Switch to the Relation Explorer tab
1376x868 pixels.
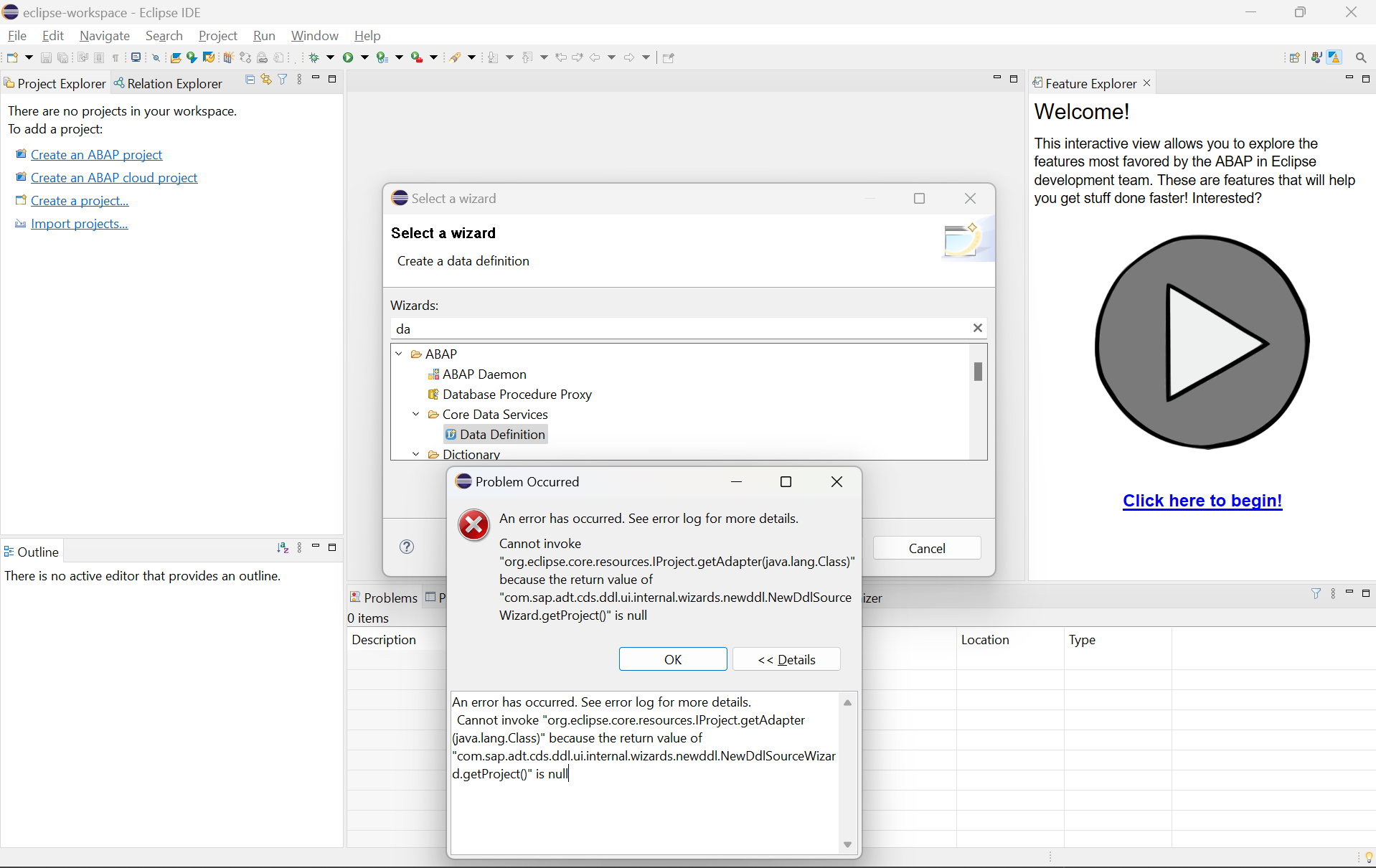[169, 83]
